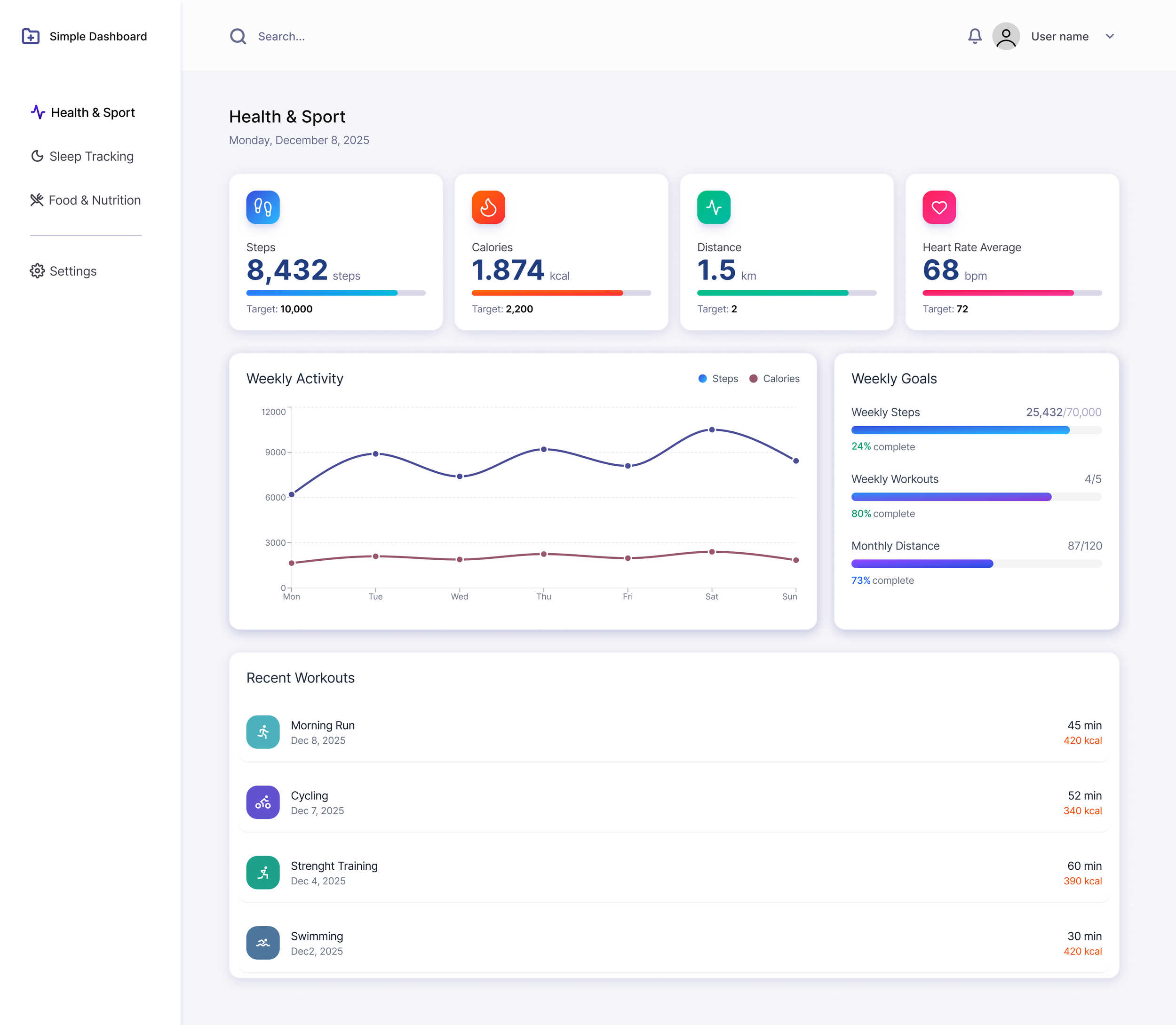Viewport: 1176px width, 1025px height.
Task: Click the Weekly Steps progress bar
Action: pyautogui.click(x=976, y=430)
